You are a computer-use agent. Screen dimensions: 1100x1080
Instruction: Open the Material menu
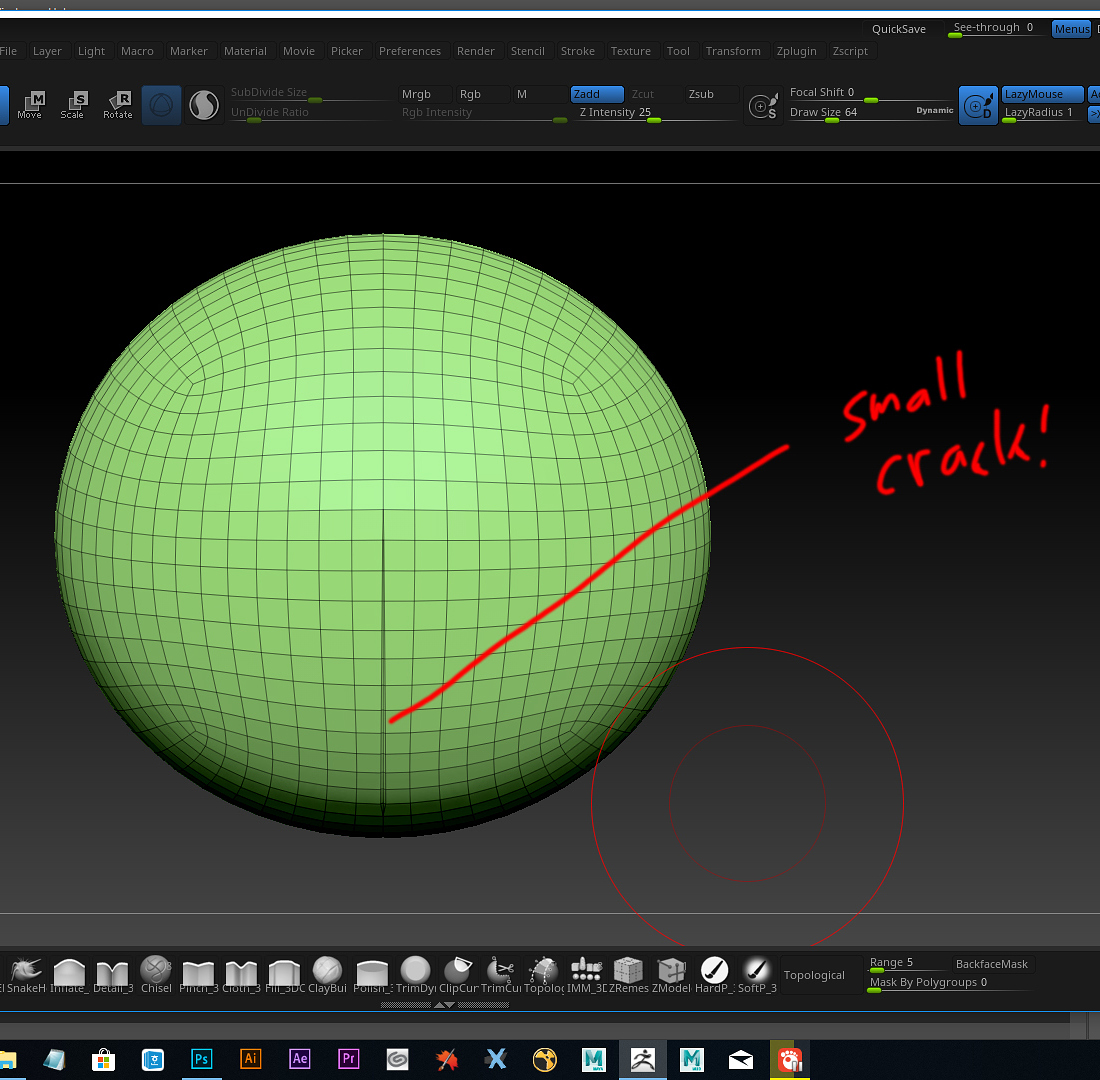coord(246,51)
